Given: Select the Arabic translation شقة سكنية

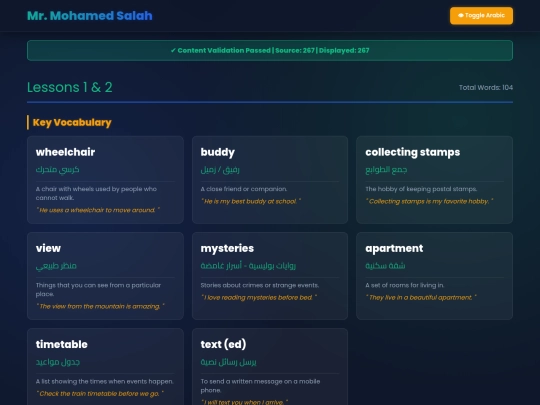Looking at the screenshot, I should click(x=385, y=266).
